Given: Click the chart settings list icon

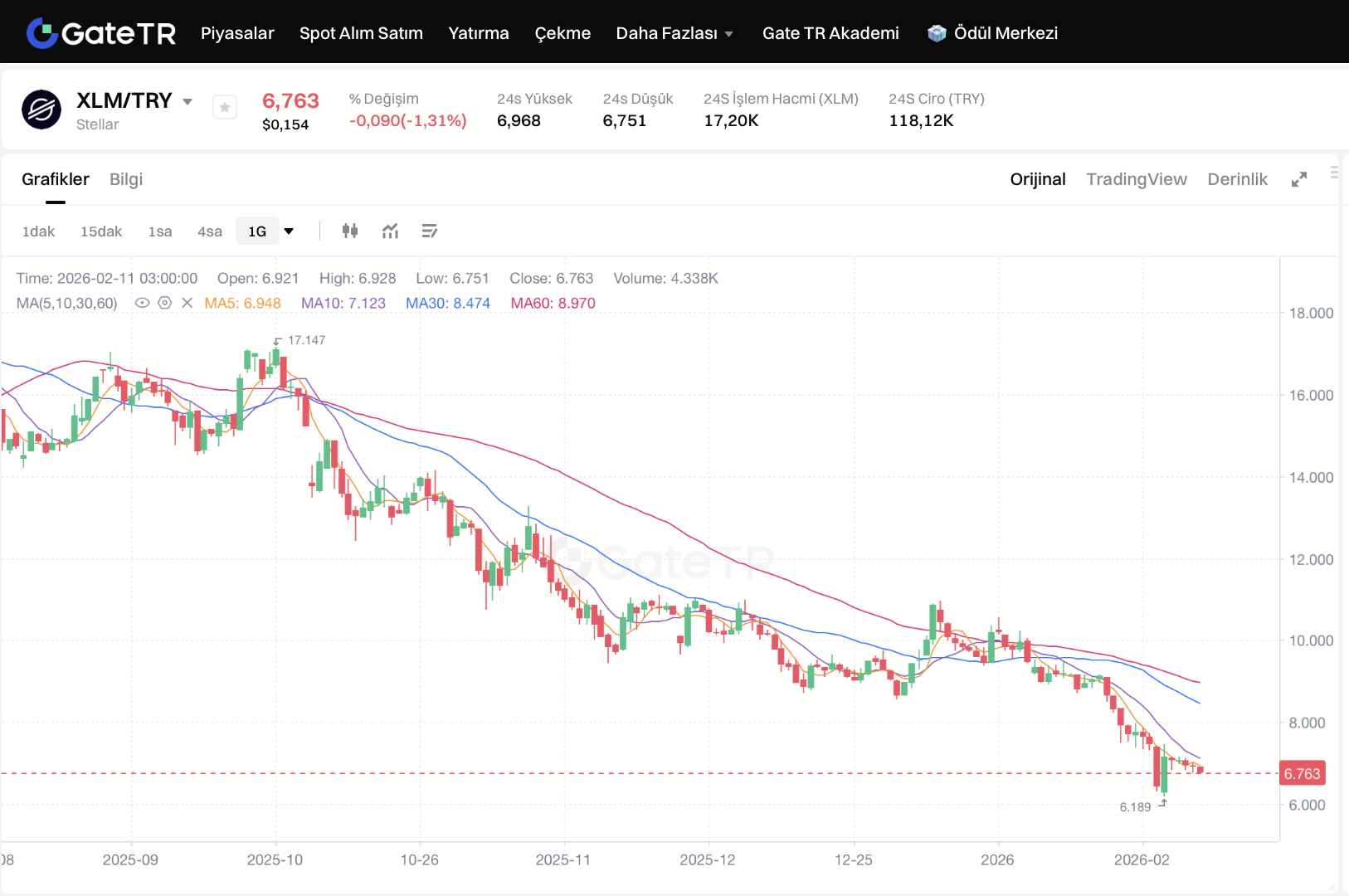Looking at the screenshot, I should point(429,231).
